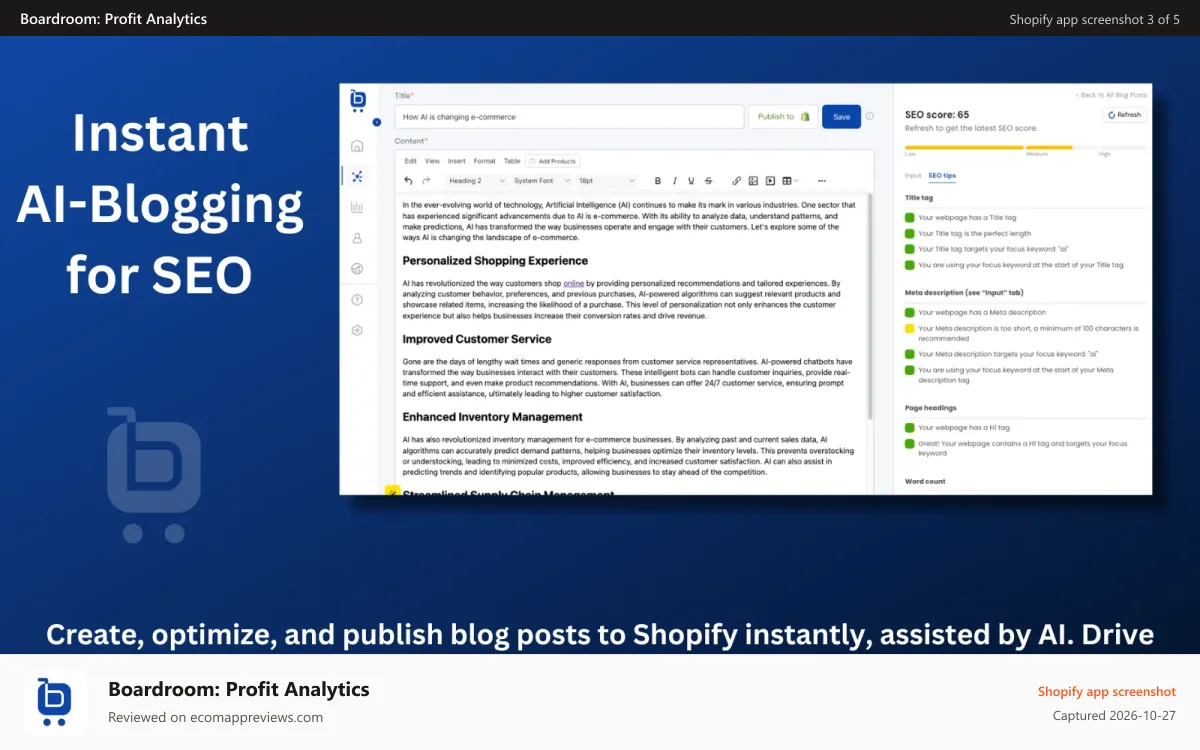Click the info icon next to Save
Viewport: 1200px width, 750px height.
(870, 116)
